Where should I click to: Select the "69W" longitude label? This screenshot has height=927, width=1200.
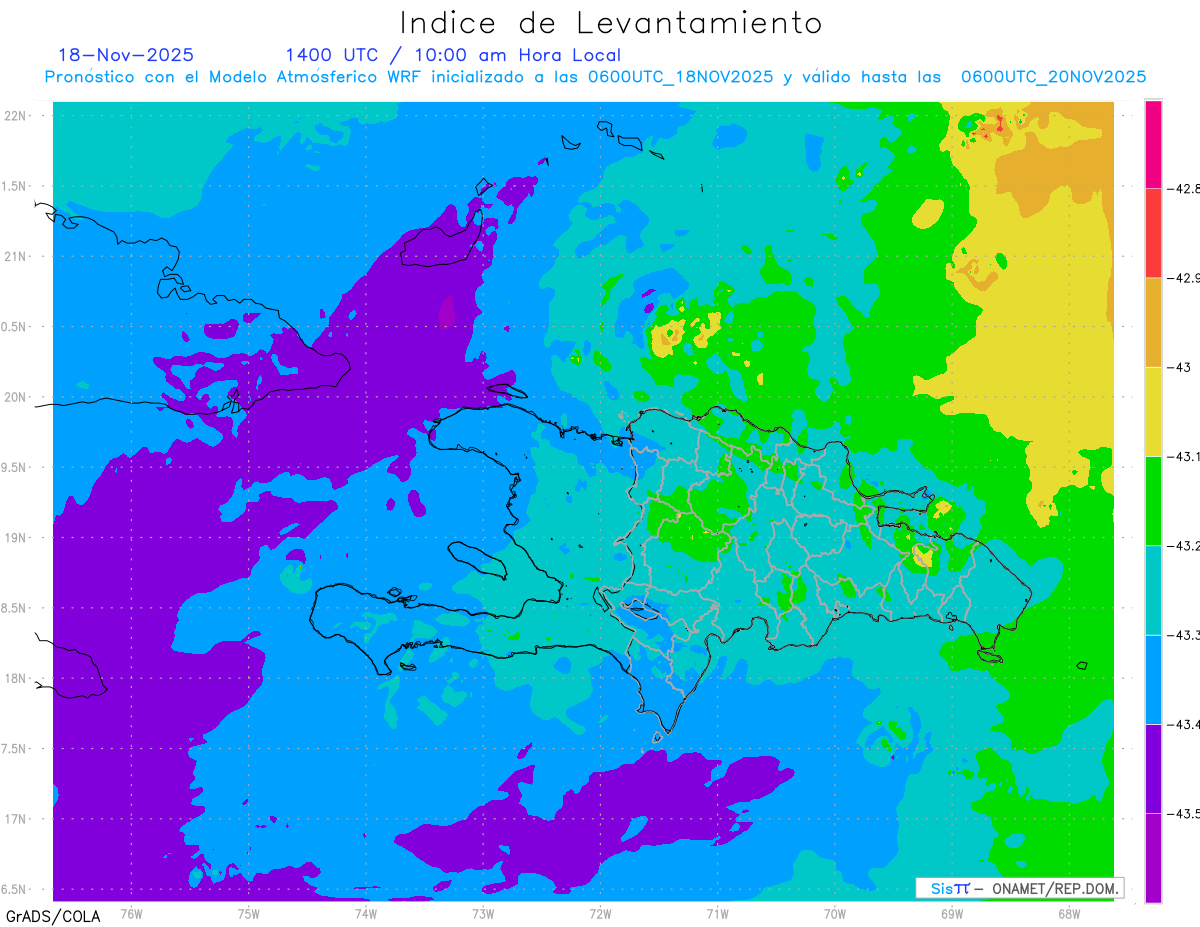pos(952,913)
